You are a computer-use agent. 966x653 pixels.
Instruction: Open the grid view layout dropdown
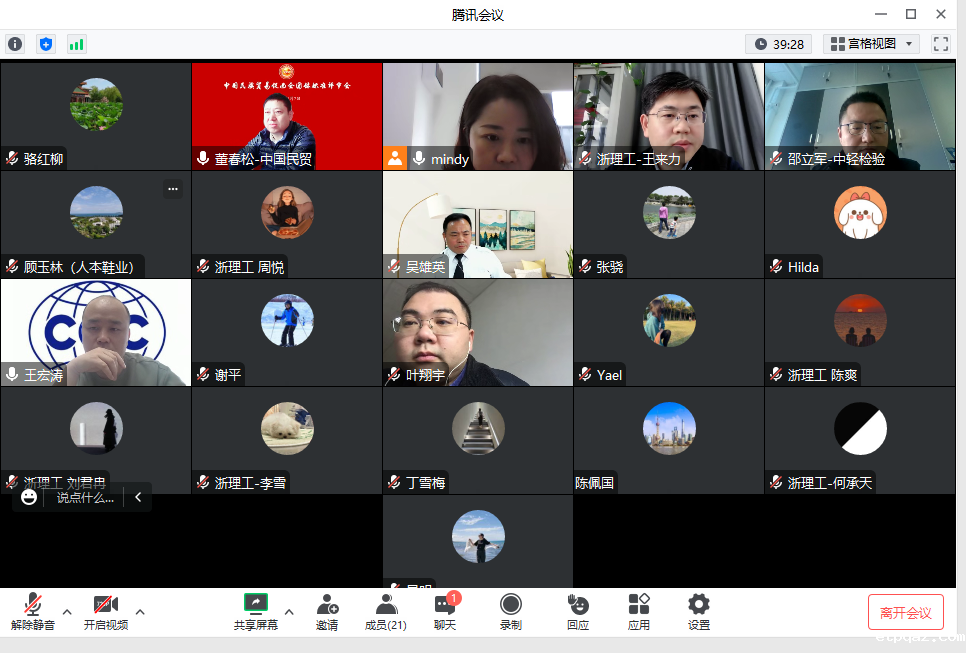click(871, 44)
